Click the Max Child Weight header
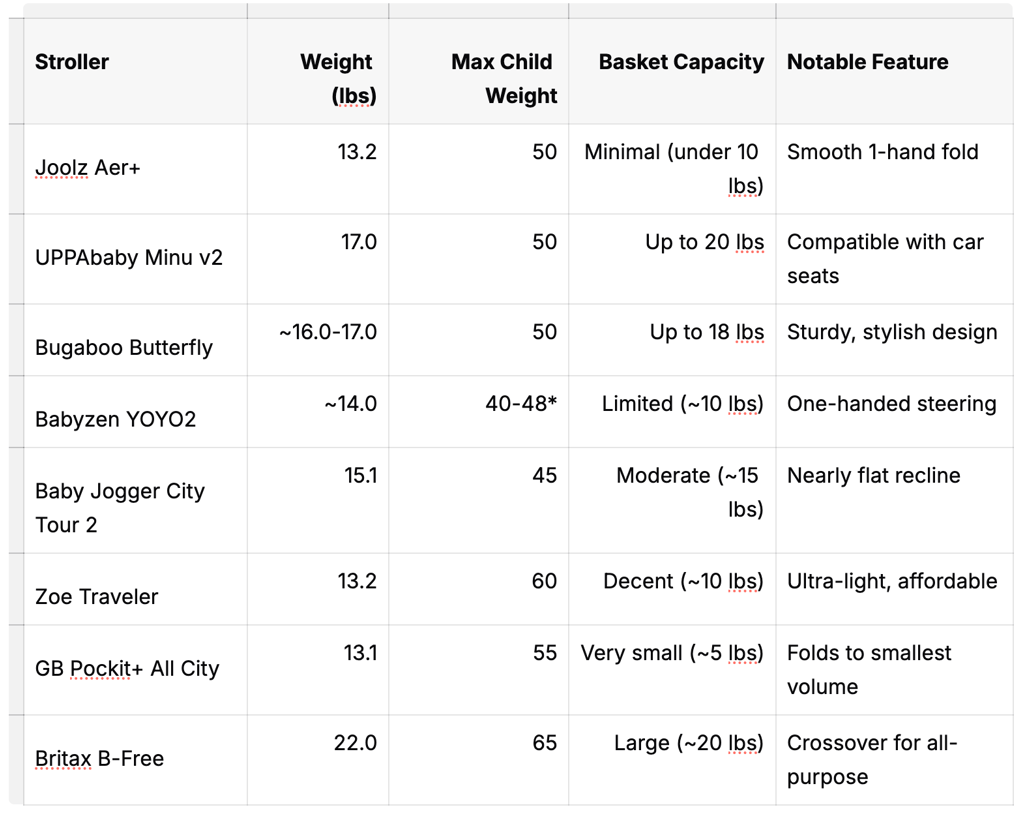 click(x=479, y=71)
